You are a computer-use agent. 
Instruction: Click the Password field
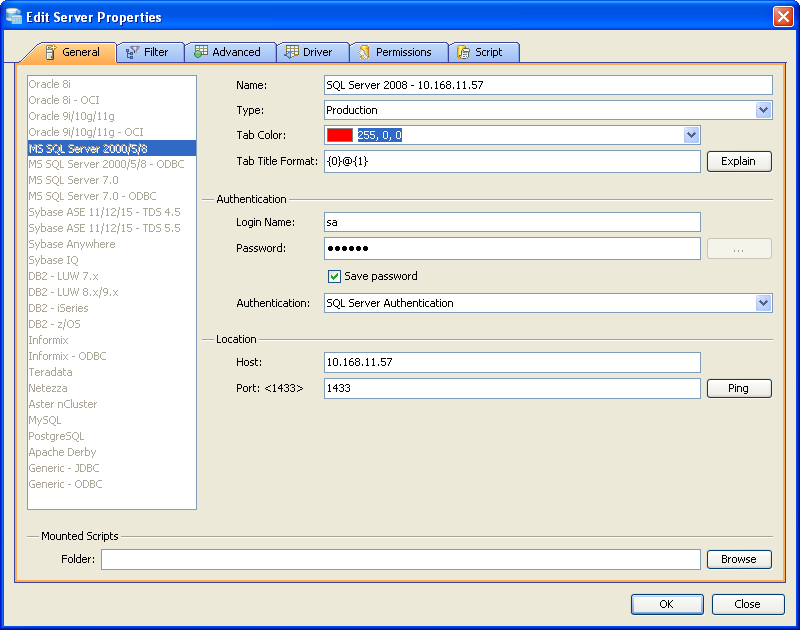(x=512, y=249)
